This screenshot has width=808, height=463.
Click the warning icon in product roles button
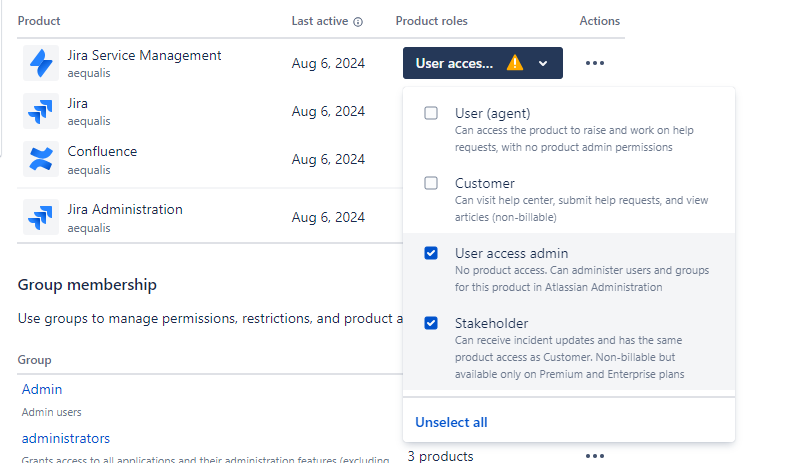(514, 63)
